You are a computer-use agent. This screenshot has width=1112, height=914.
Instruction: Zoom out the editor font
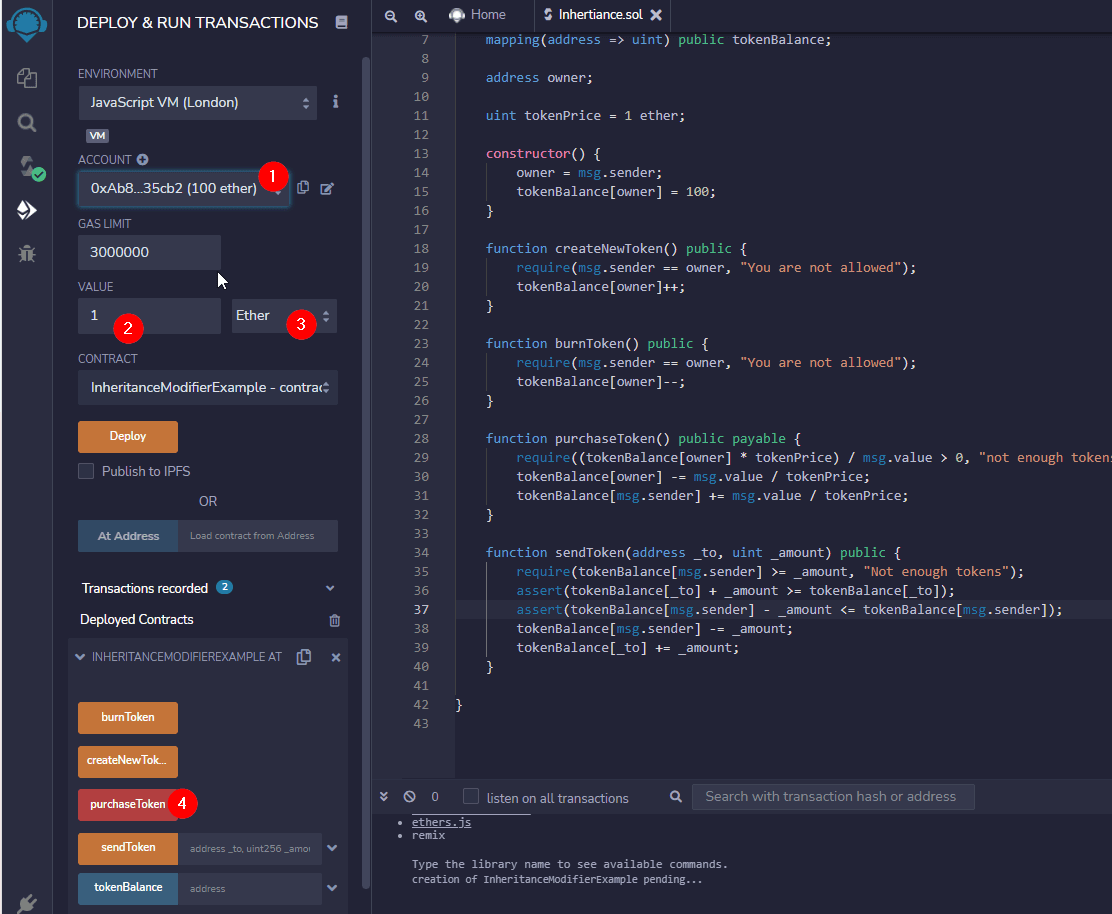point(391,16)
